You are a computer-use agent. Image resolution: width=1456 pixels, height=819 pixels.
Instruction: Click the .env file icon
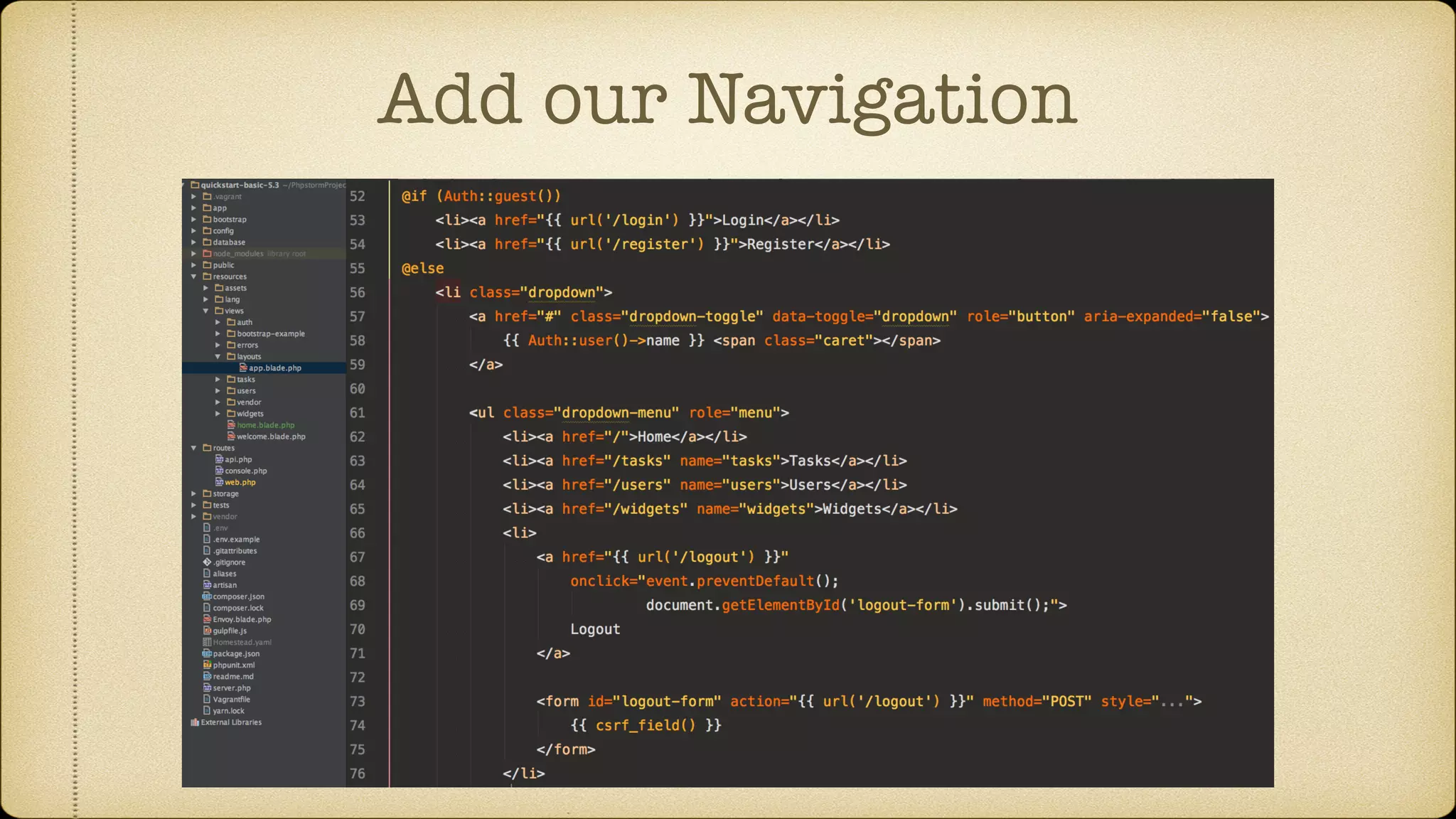207,528
